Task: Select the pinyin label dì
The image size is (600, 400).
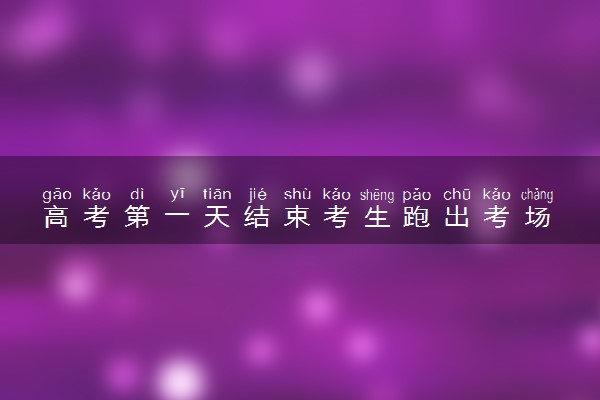Action: [137, 194]
